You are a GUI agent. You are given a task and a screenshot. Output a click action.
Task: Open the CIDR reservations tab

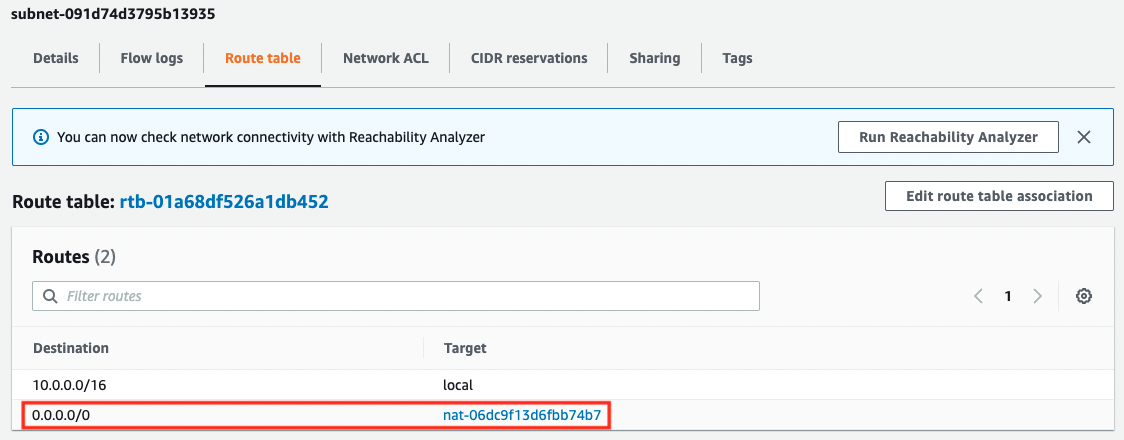pos(529,58)
